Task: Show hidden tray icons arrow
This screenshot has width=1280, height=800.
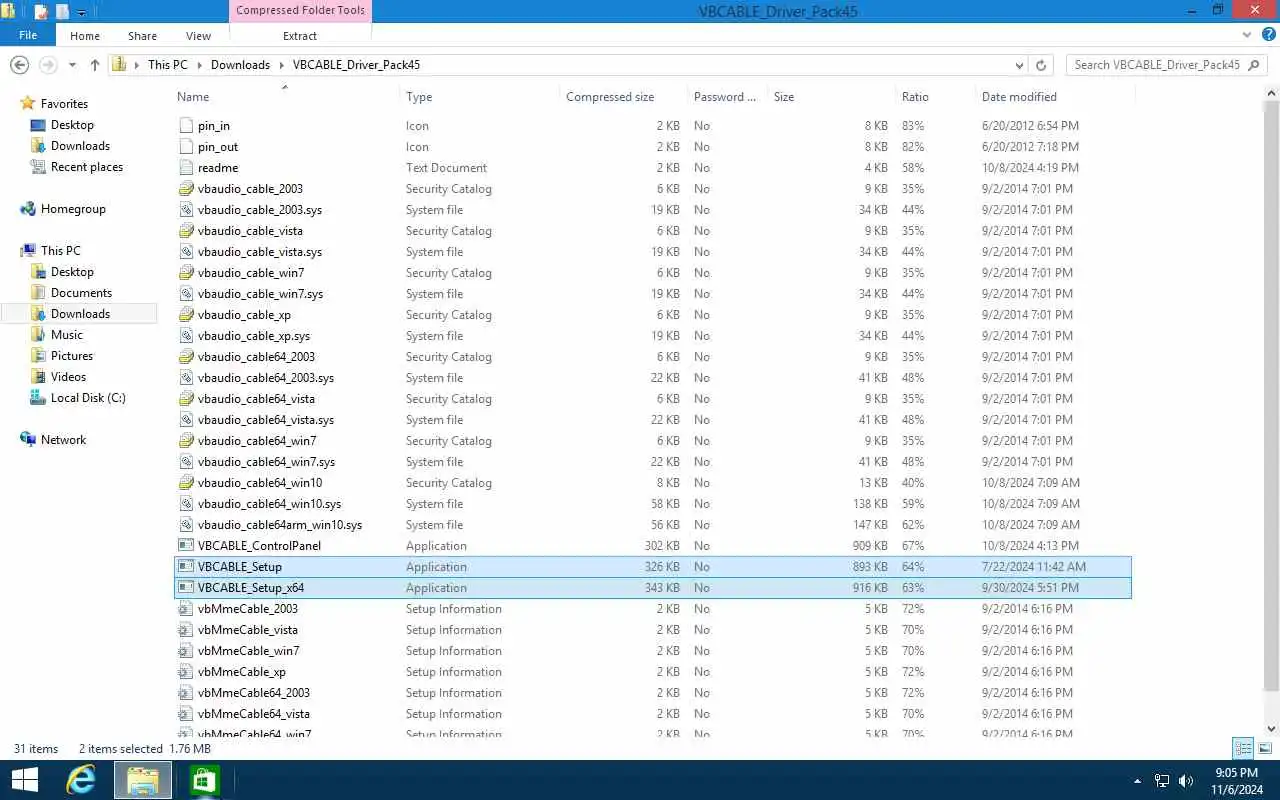Action: 1137,781
